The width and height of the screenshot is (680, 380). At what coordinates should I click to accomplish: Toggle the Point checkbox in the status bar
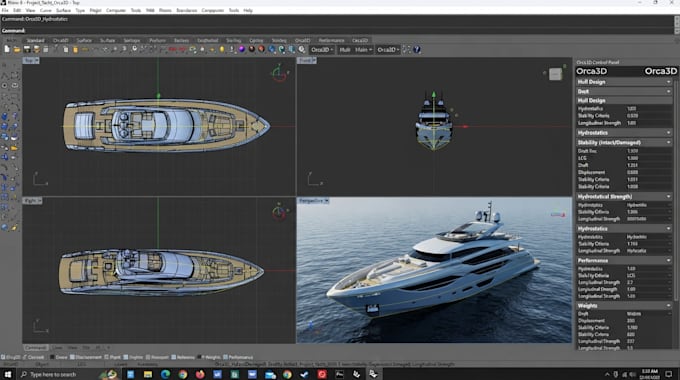point(107,357)
